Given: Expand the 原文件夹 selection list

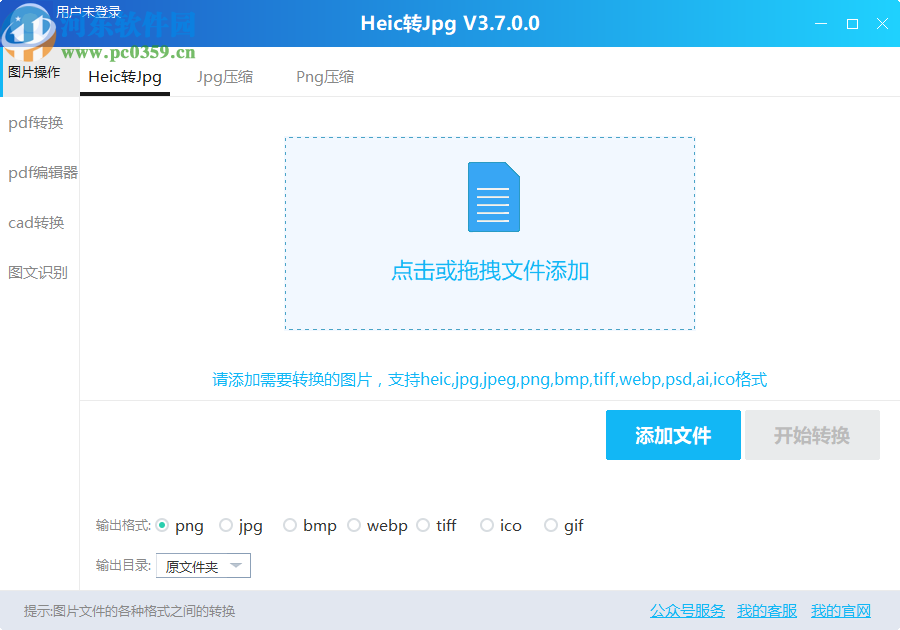Looking at the screenshot, I should point(237,565).
